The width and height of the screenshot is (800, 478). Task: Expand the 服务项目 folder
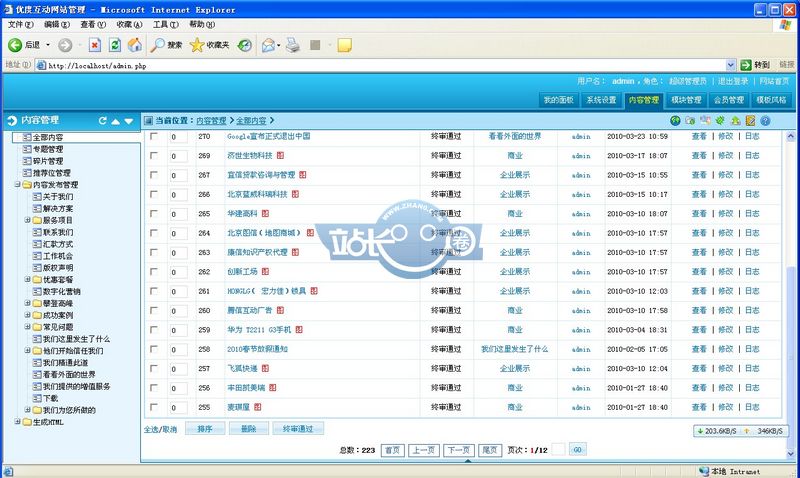(28, 220)
